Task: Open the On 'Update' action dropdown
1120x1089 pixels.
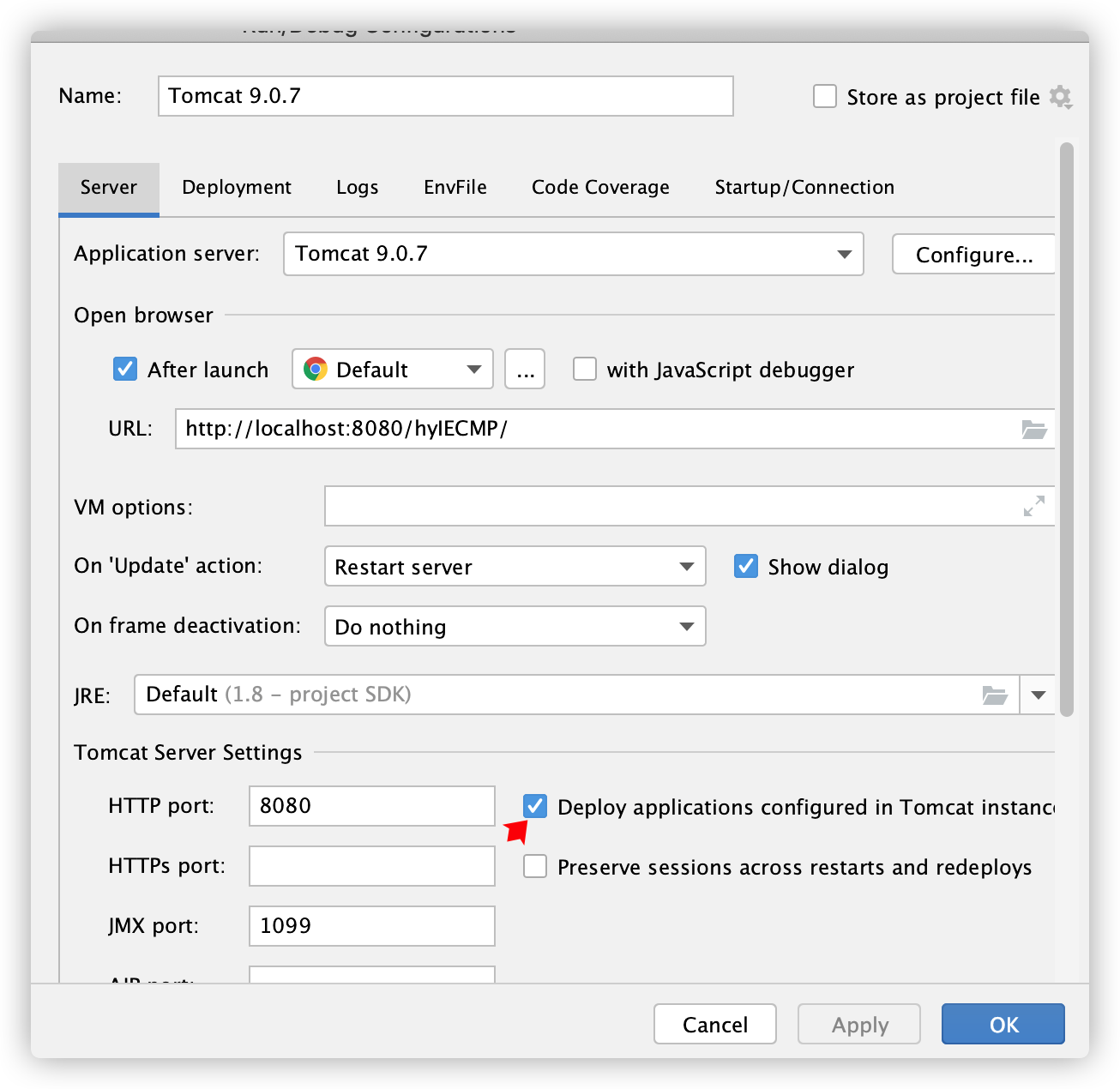Action: click(x=515, y=566)
